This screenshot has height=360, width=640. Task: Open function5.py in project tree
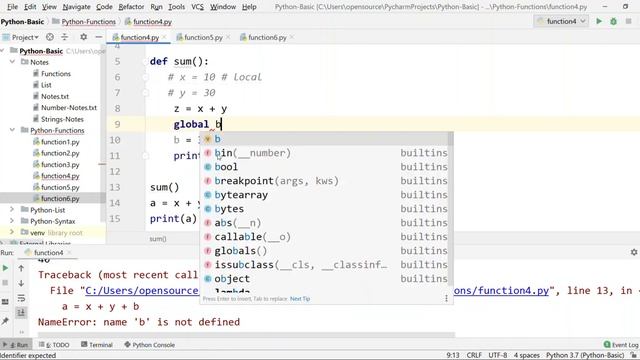tap(60, 187)
